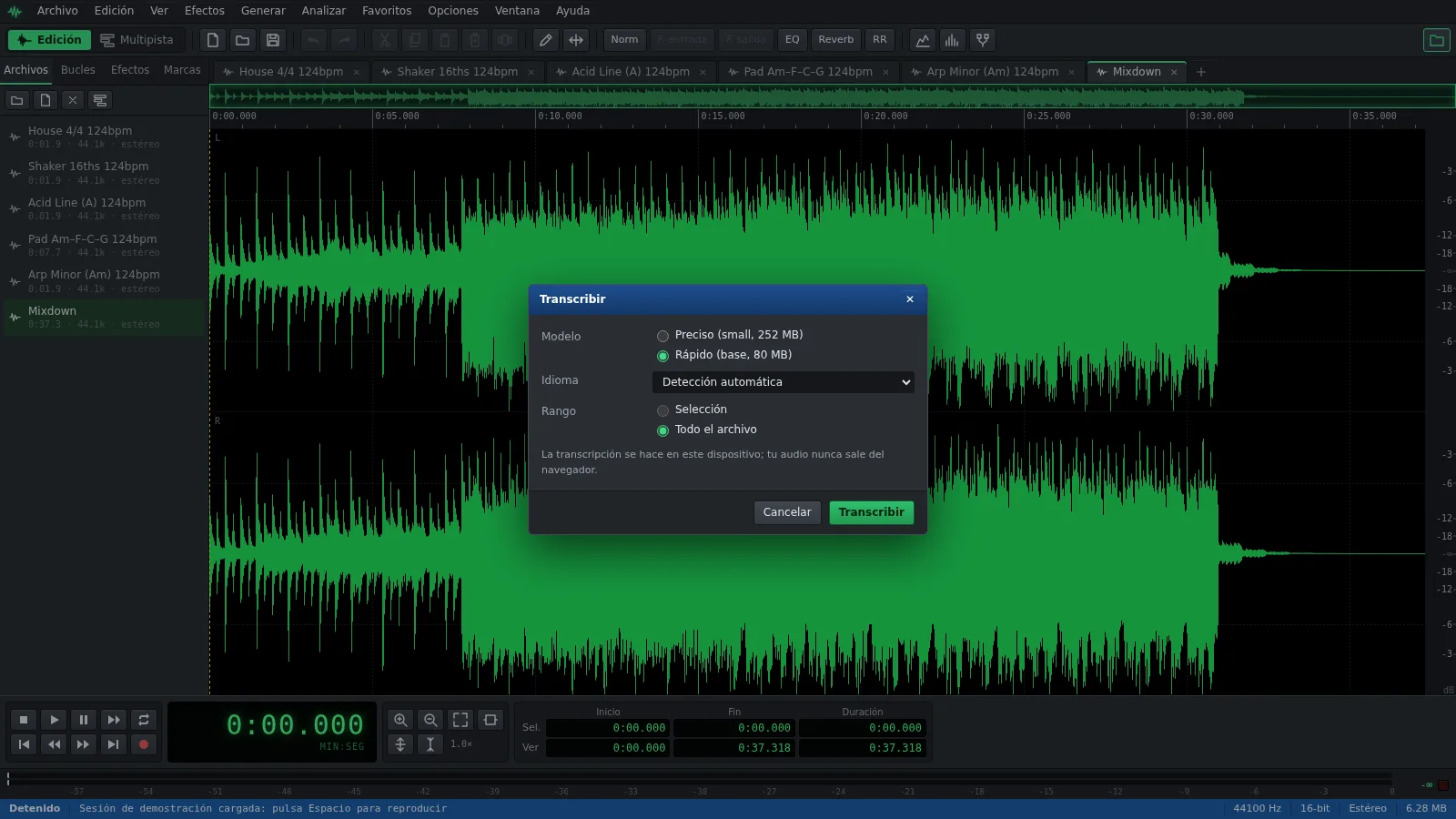Image resolution: width=1456 pixels, height=819 pixels.
Task: Add a new tab with the plus icon
Action: point(1201,72)
